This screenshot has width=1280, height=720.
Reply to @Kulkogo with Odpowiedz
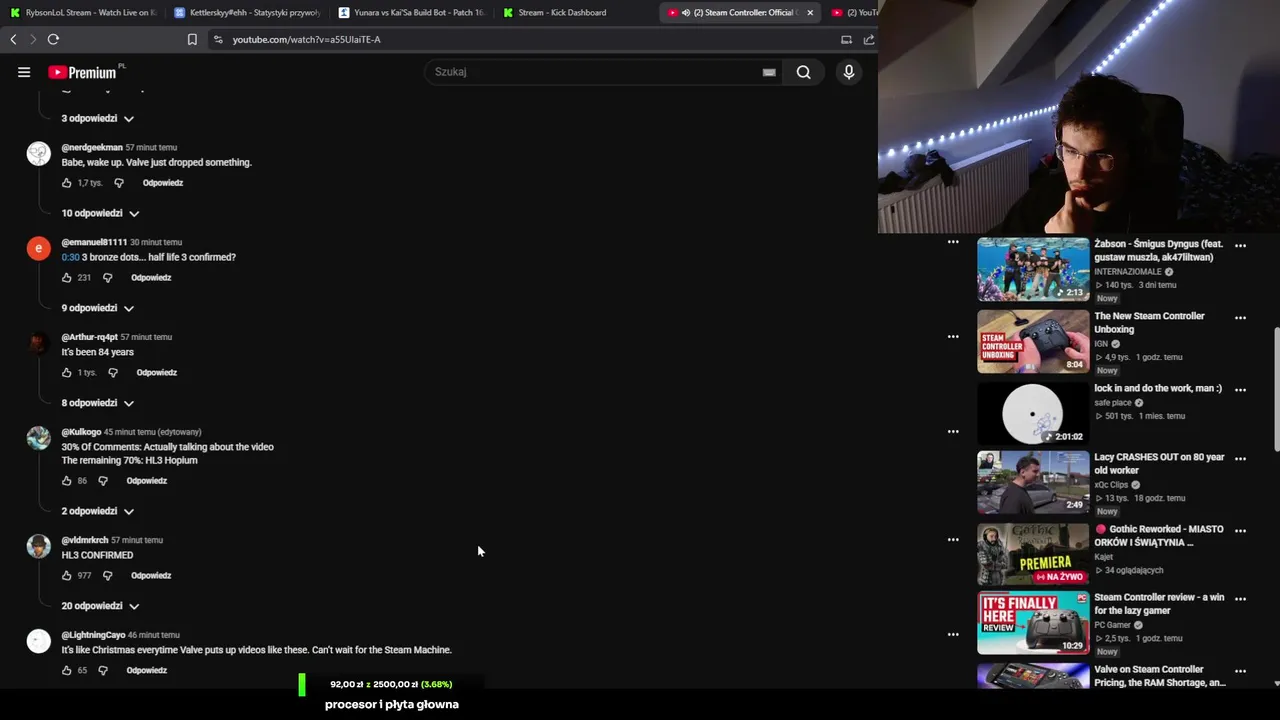click(147, 481)
